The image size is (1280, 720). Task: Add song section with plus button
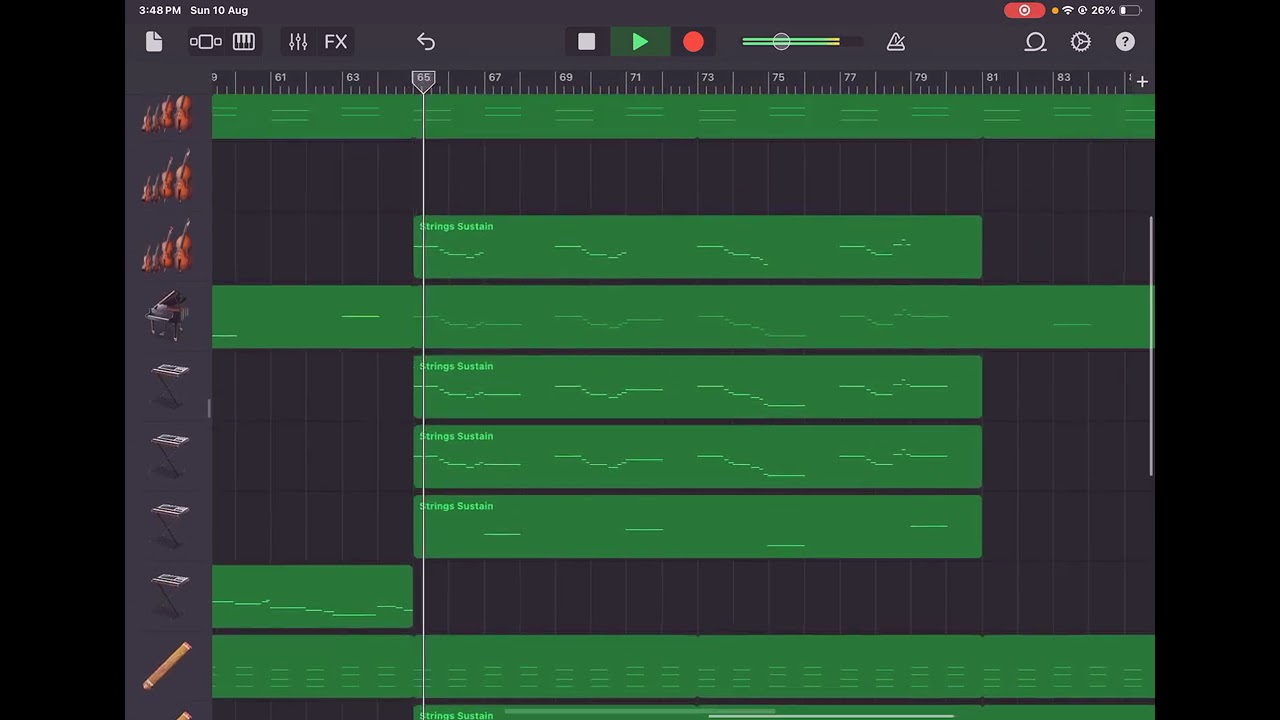point(1142,82)
